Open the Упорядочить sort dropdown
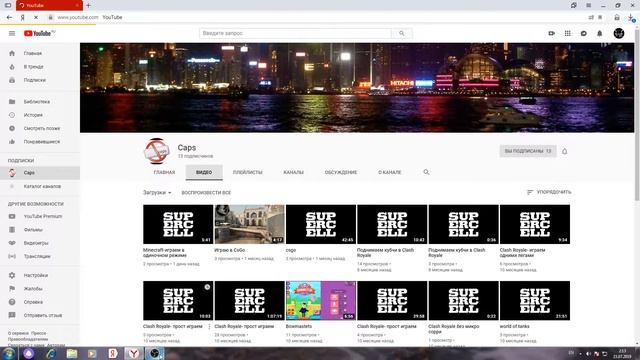The height and width of the screenshot is (360, 640). click(x=549, y=192)
